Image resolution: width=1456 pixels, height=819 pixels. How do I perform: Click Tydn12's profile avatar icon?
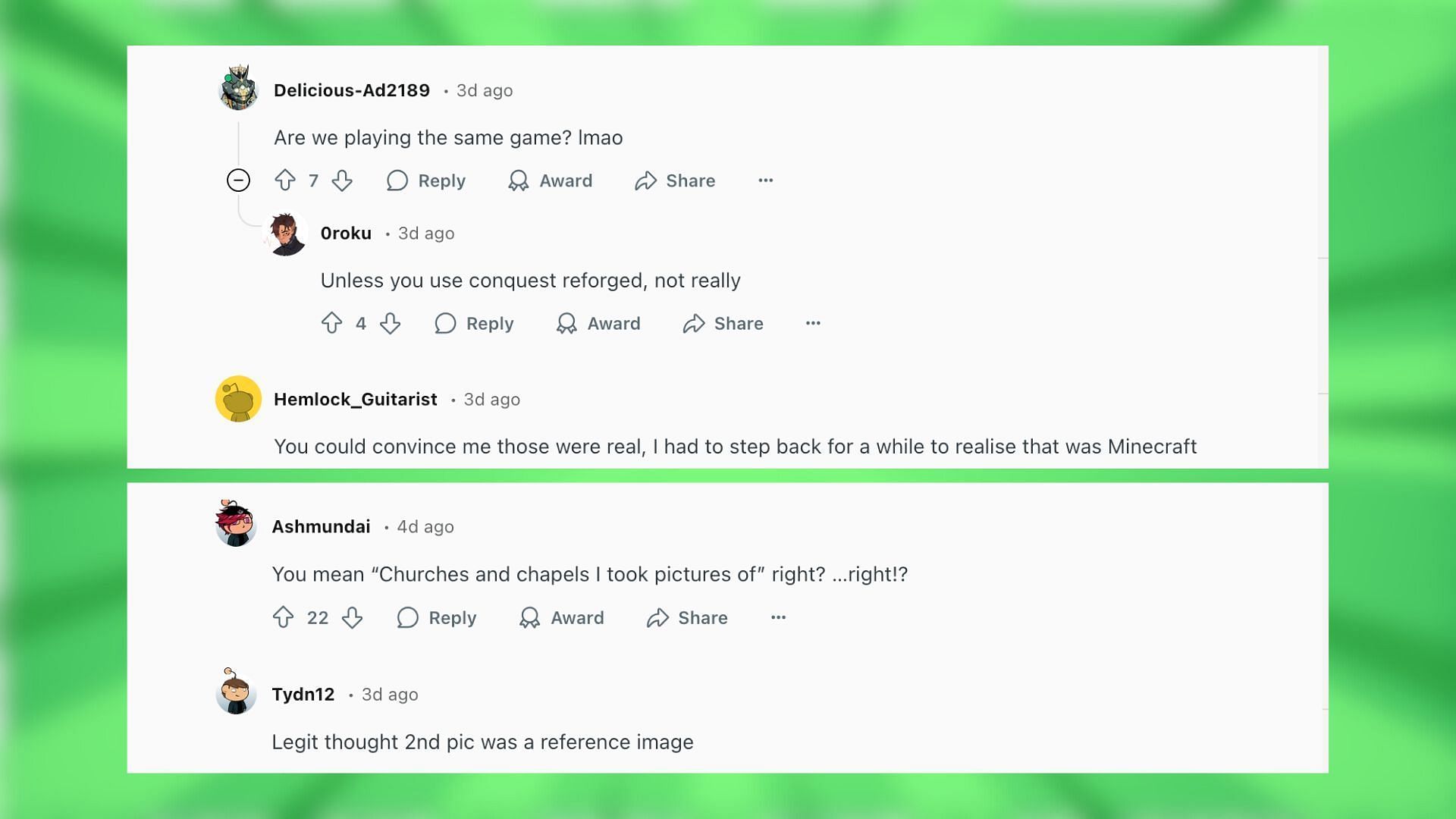[235, 693]
